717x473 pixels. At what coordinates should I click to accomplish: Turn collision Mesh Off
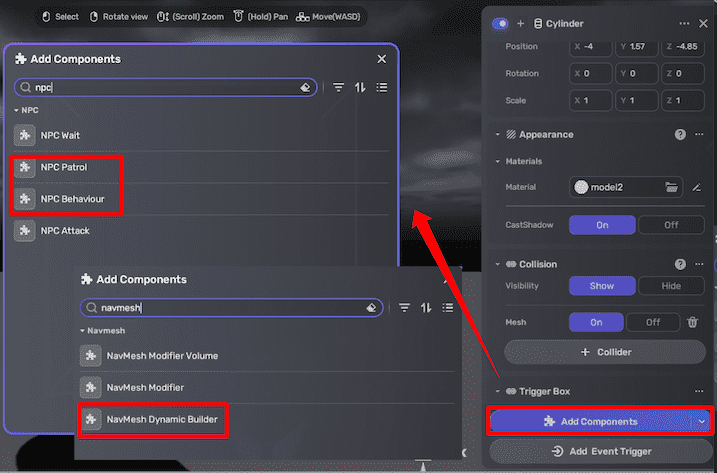point(653,322)
